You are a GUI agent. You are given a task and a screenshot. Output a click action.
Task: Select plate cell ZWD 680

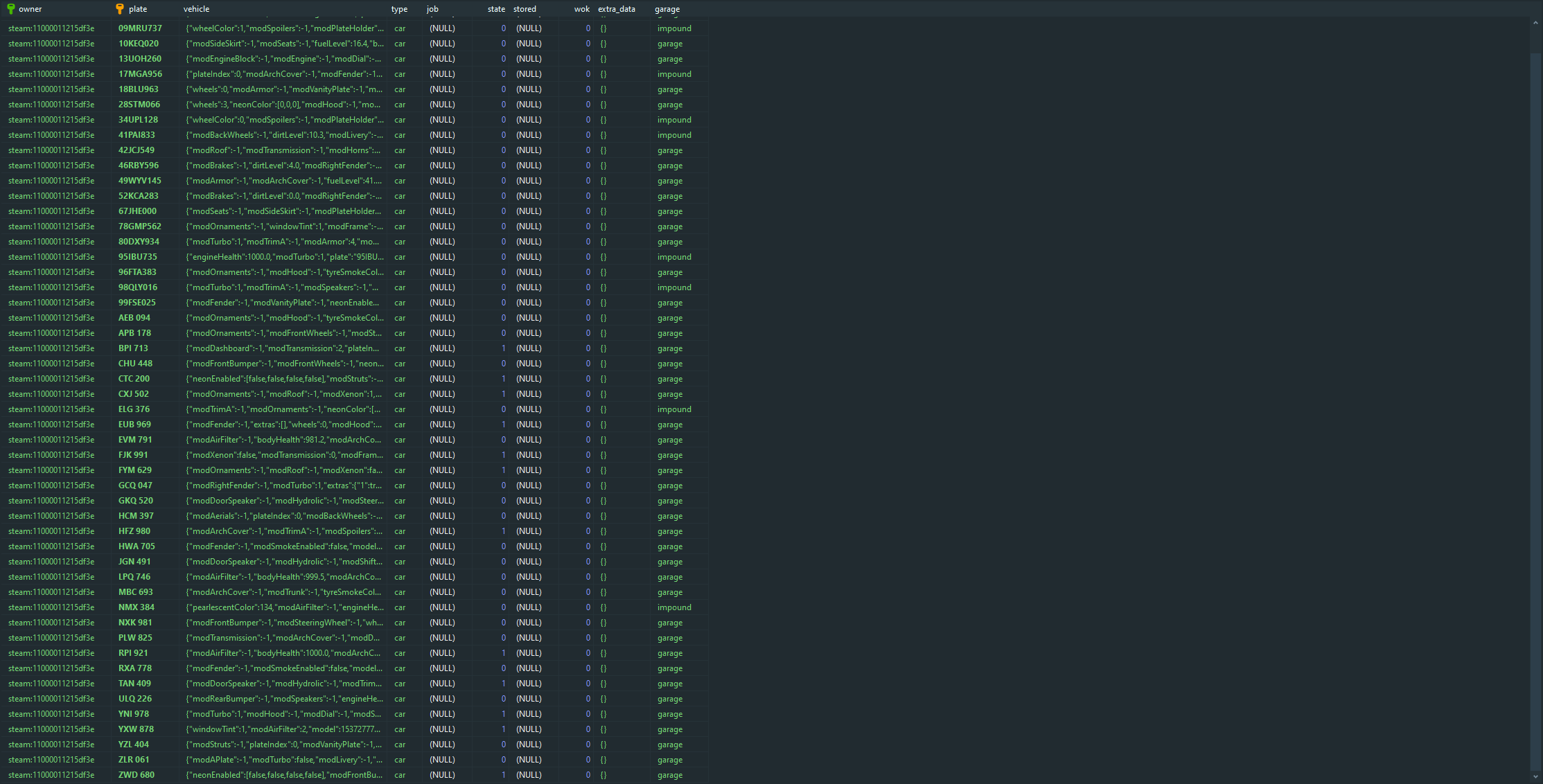tap(136, 775)
